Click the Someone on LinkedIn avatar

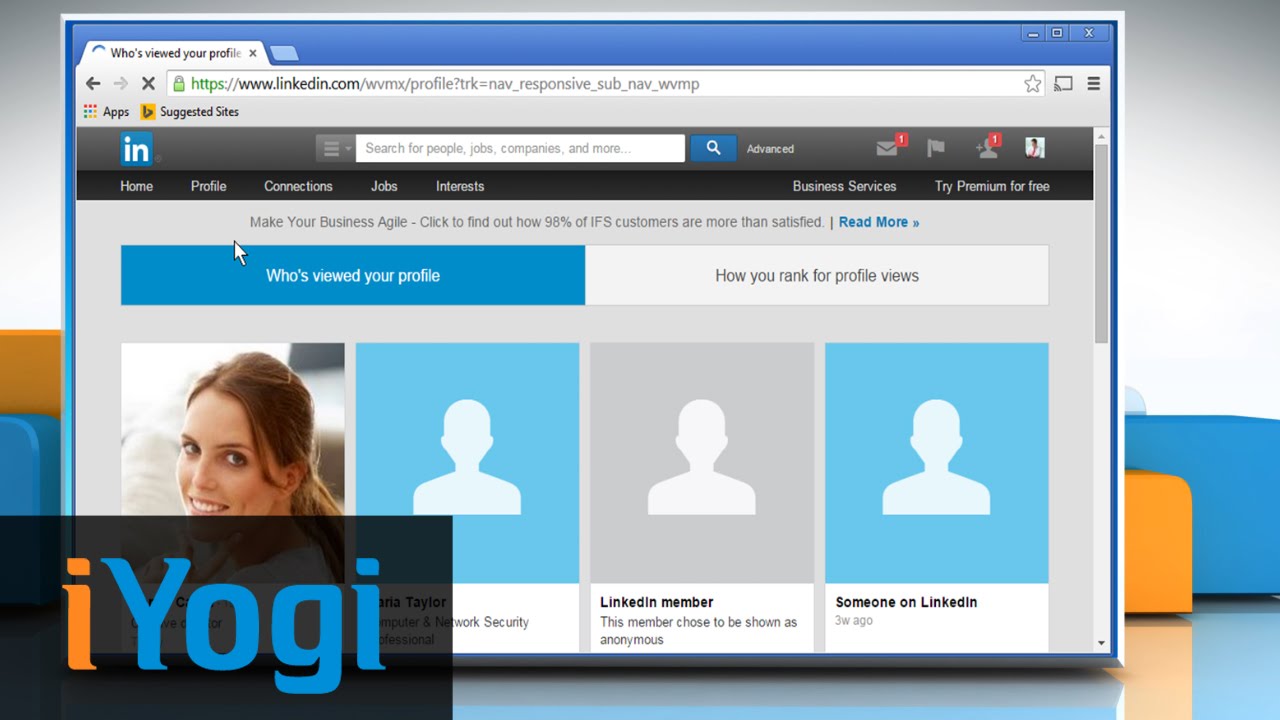click(937, 463)
